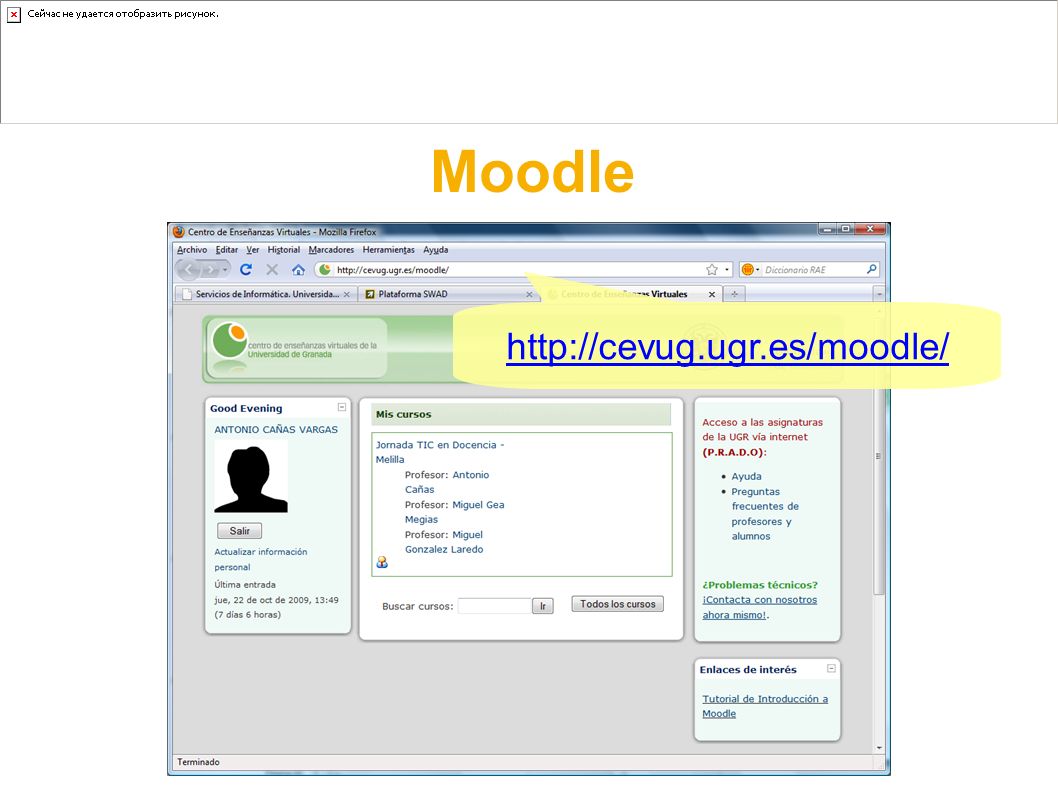Click the '¿Problemas técnicos?' heading
Screen dimensions: 1058x793
760,585
